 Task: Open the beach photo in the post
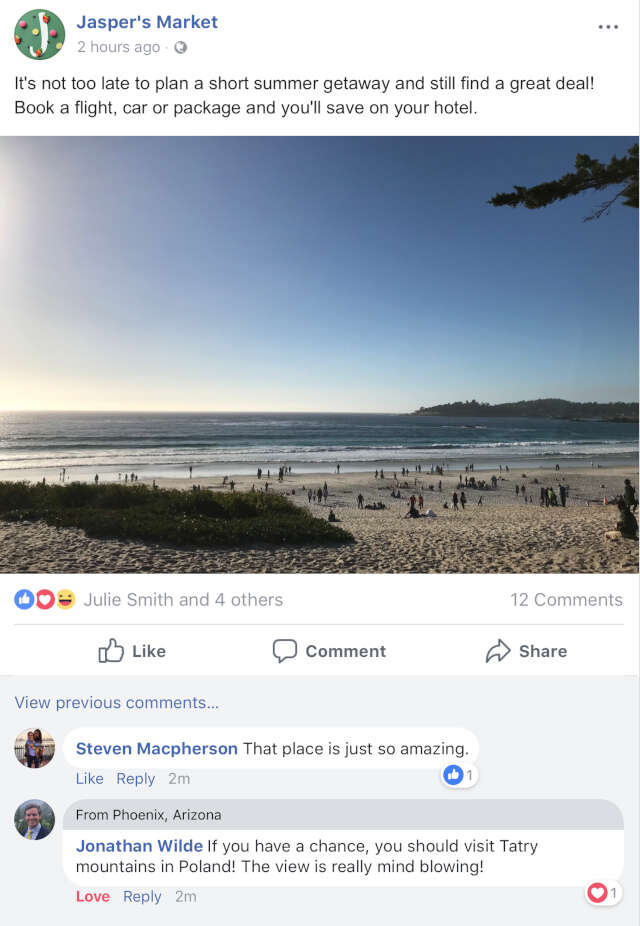(x=320, y=354)
